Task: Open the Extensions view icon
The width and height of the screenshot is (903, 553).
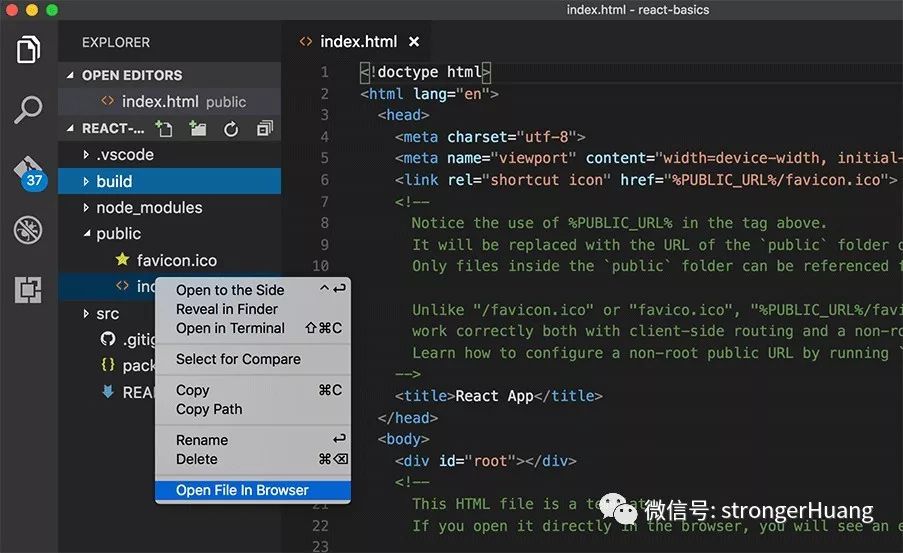Action: [x=28, y=289]
